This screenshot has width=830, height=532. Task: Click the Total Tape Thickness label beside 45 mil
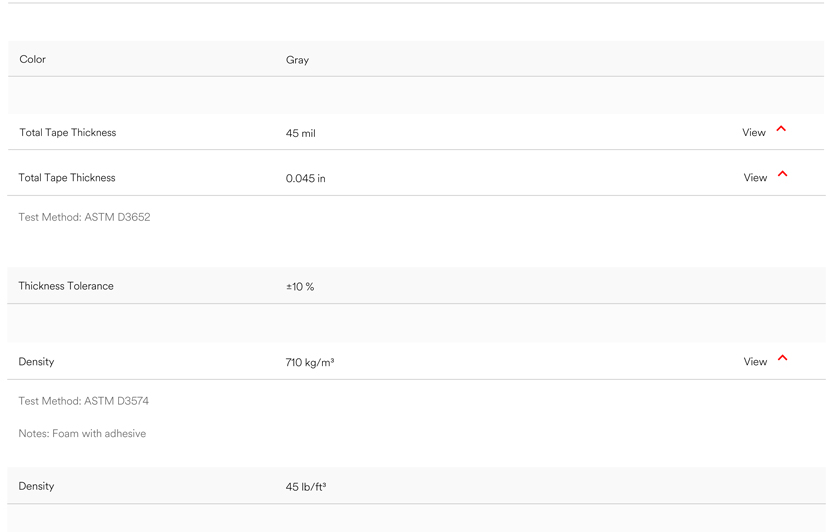point(68,132)
